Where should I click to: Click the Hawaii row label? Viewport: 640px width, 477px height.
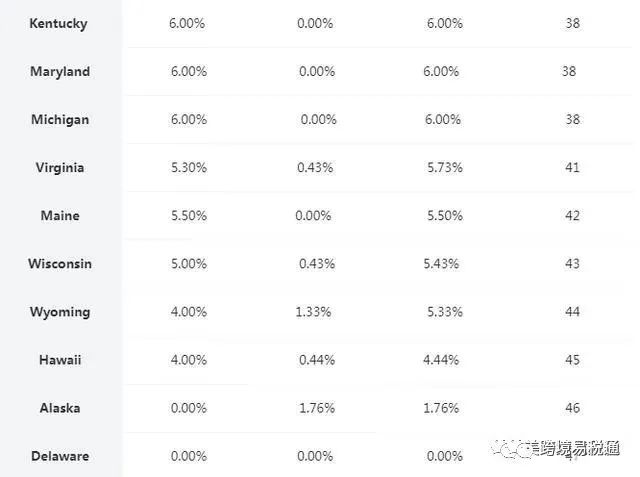[x=60, y=359]
